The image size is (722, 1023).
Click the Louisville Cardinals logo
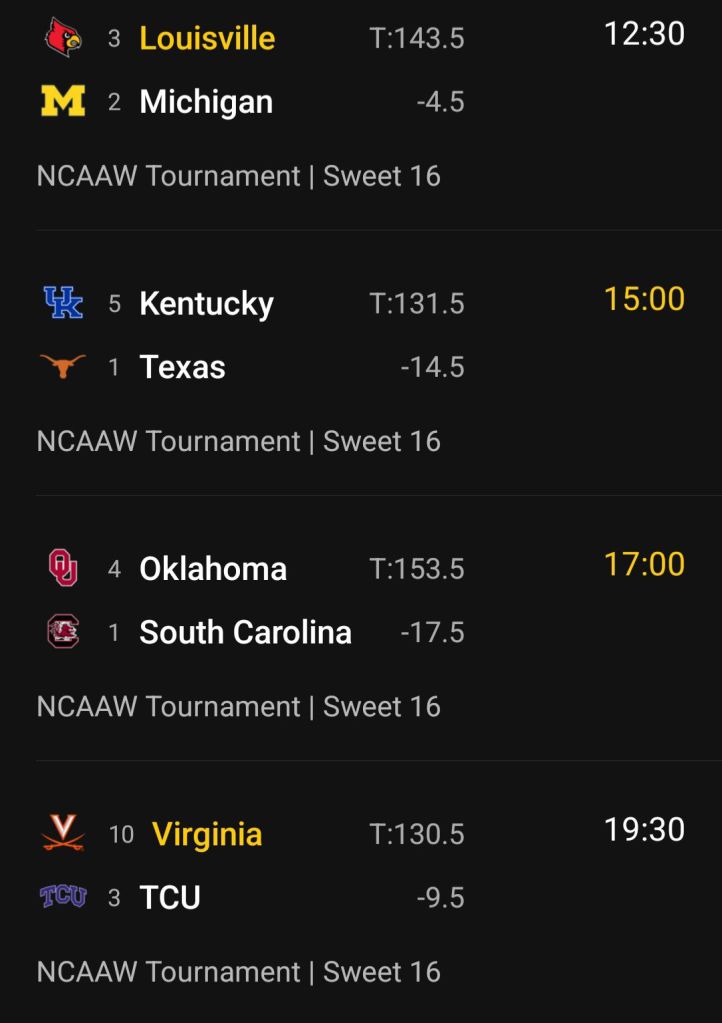coord(63,38)
